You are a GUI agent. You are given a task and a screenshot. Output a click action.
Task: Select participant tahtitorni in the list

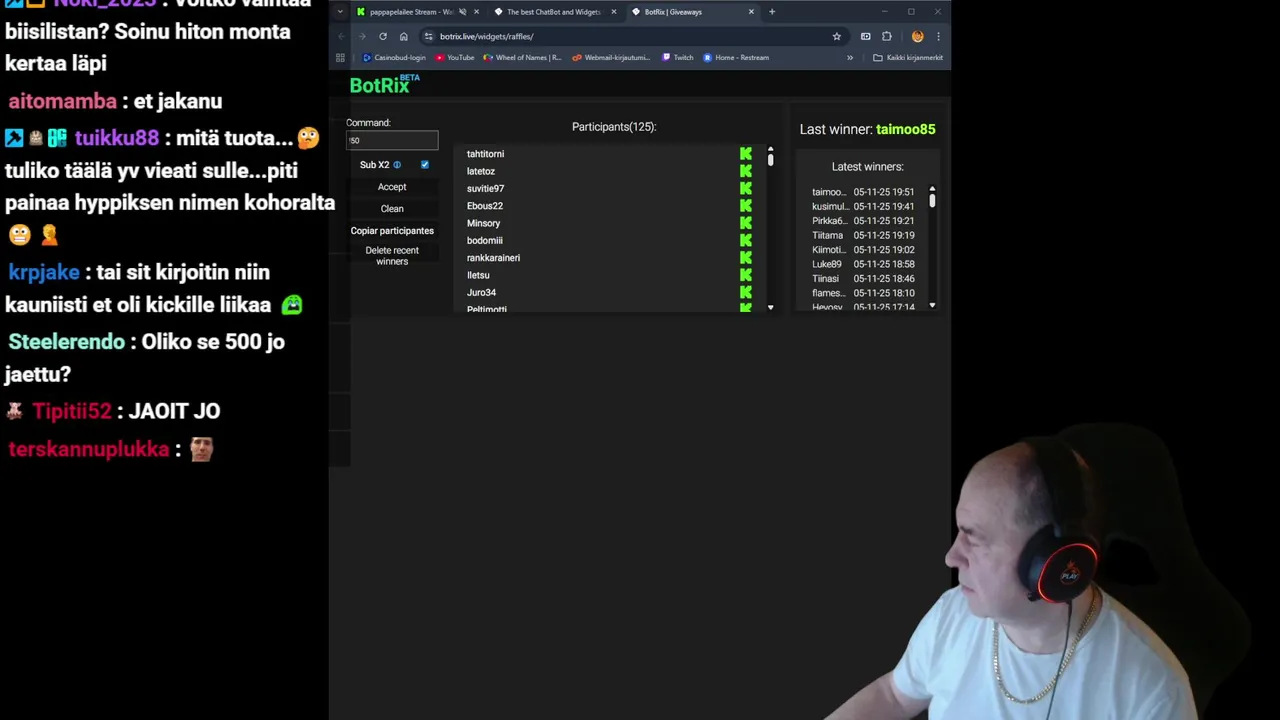click(x=485, y=154)
